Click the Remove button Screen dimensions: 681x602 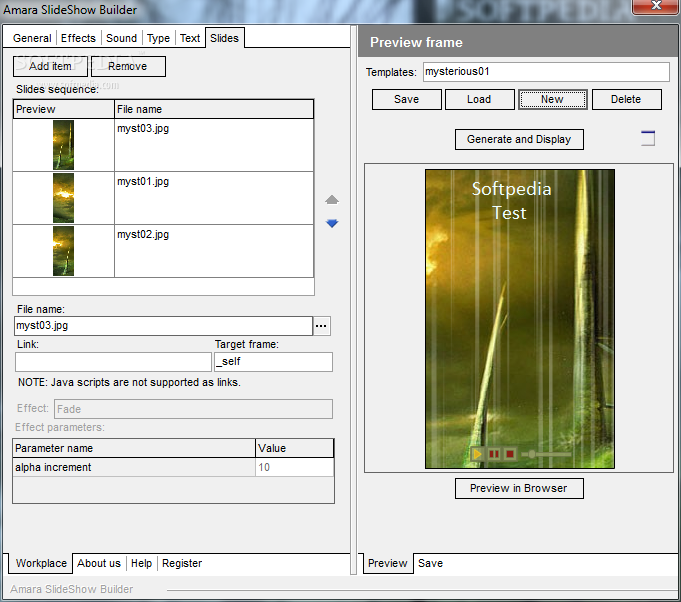coord(128,66)
